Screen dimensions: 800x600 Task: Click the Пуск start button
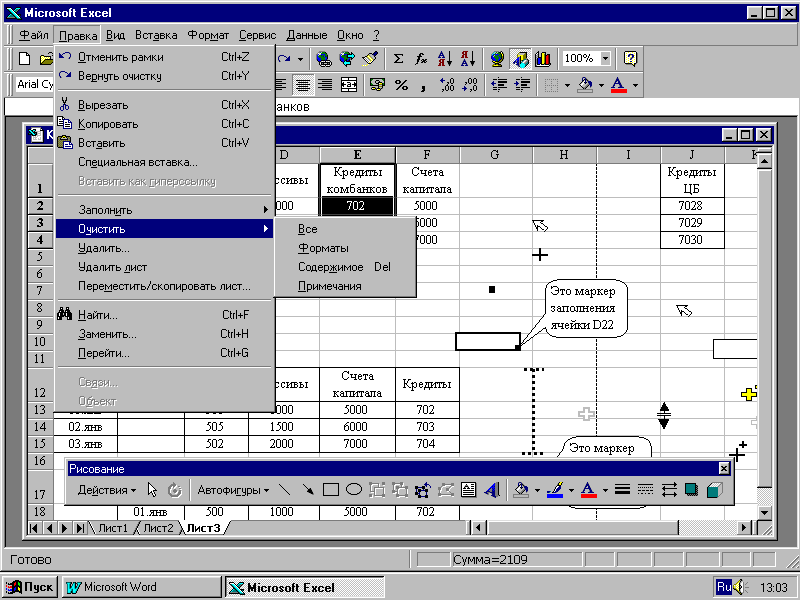[31, 587]
